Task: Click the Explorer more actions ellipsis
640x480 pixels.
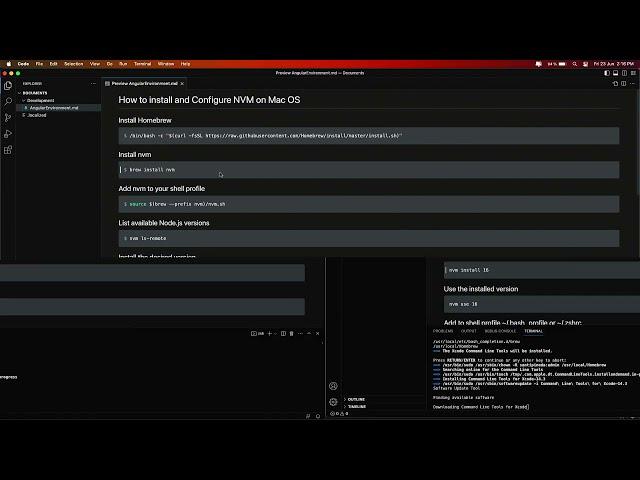Action: point(93,83)
